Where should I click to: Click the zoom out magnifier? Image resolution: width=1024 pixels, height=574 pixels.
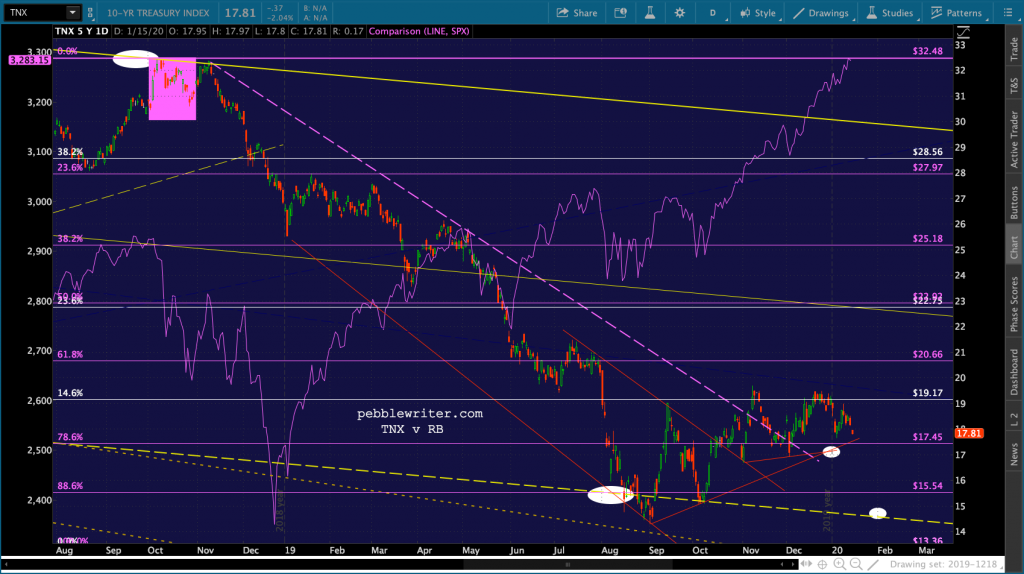tap(856, 564)
